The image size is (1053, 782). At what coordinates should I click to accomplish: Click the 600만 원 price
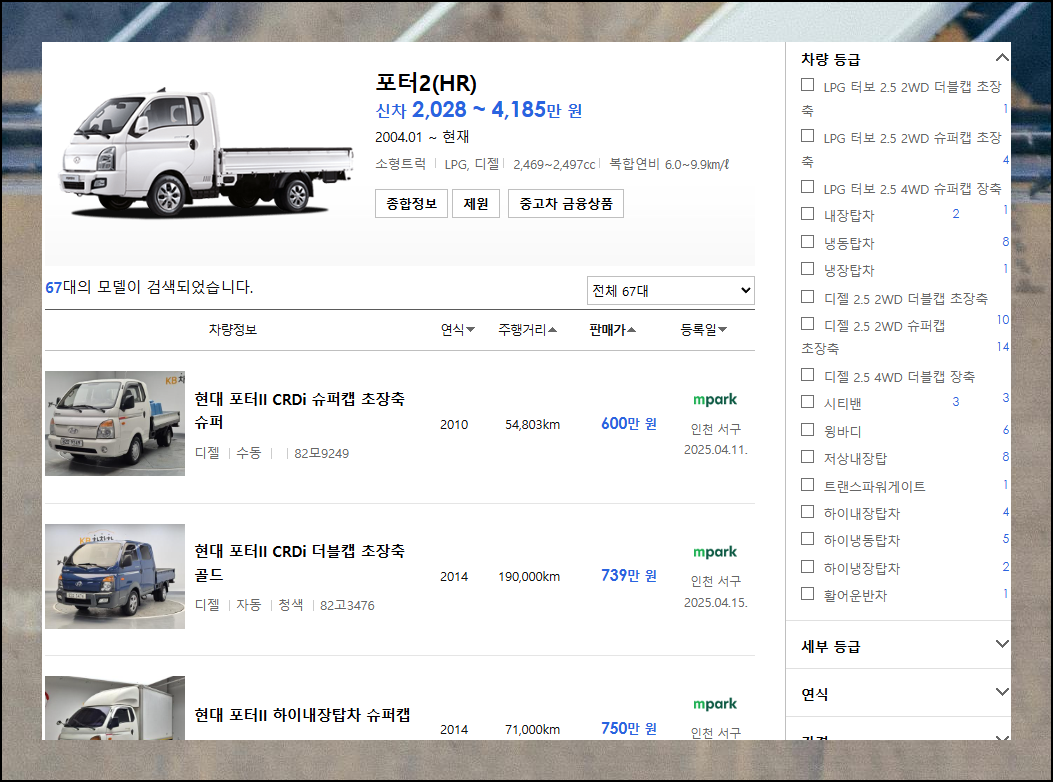click(629, 424)
